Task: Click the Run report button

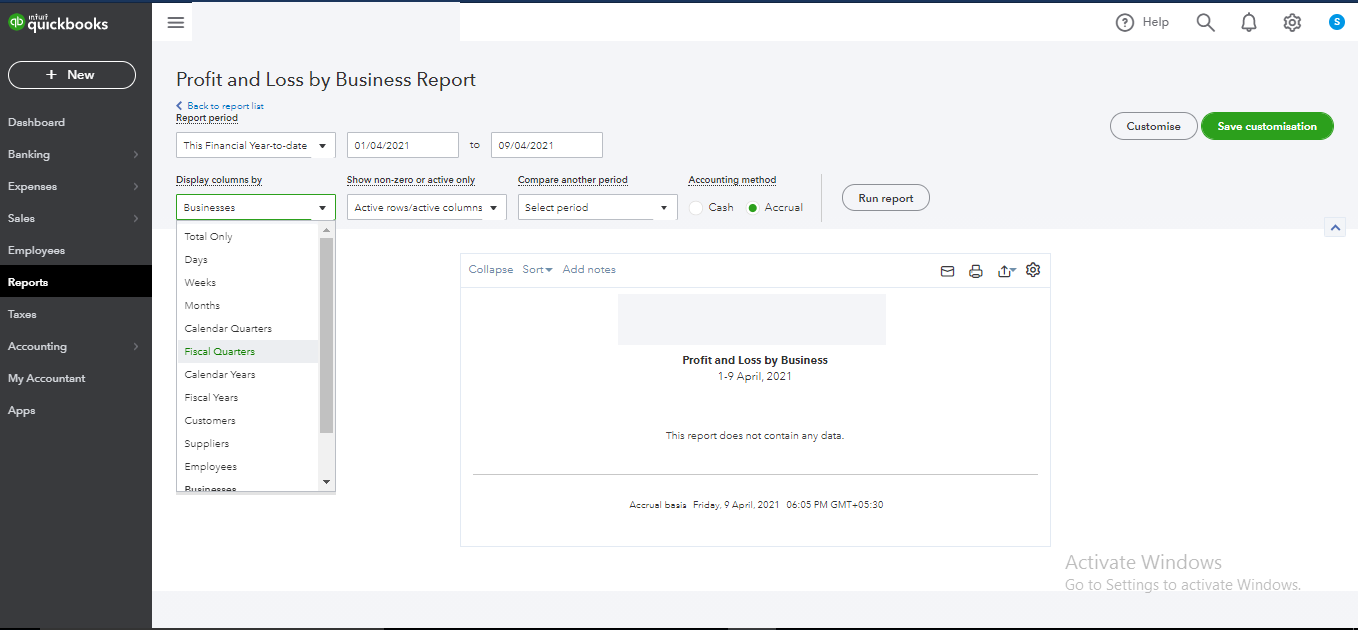Action: click(x=885, y=197)
